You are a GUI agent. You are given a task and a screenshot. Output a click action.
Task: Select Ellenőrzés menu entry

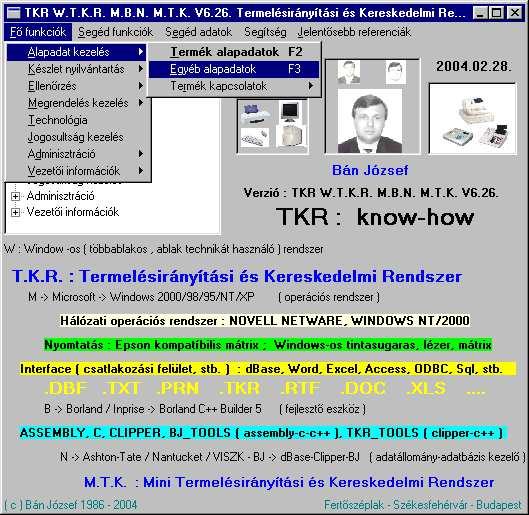(77, 86)
